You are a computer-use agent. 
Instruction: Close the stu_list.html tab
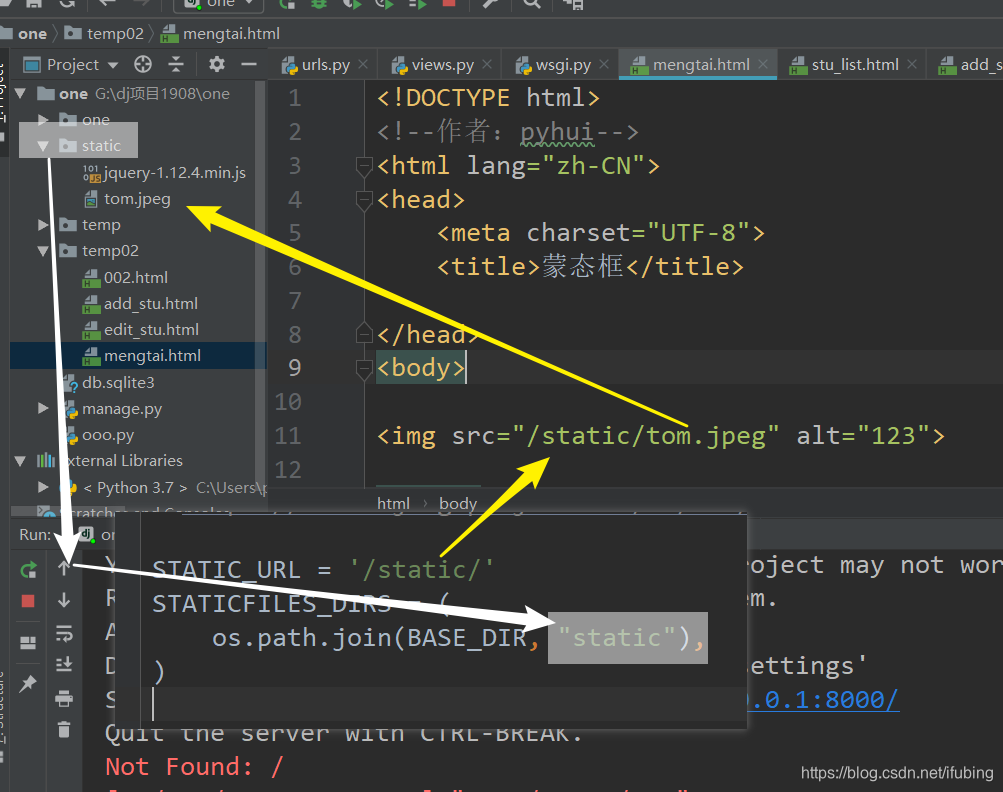point(912,64)
